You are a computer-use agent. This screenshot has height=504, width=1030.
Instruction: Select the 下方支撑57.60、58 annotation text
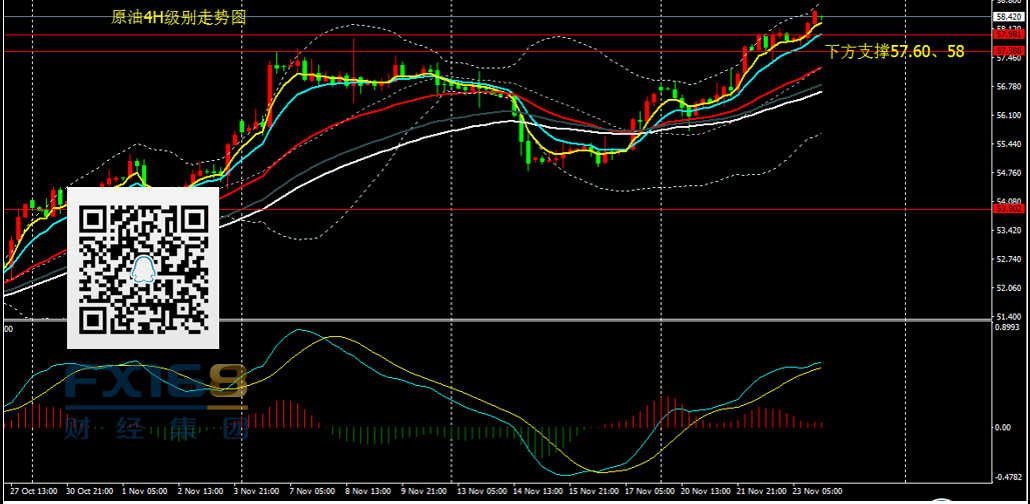coord(894,51)
